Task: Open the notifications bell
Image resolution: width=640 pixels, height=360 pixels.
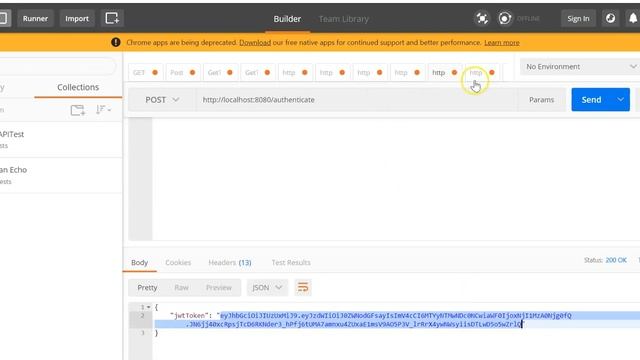Action: pos(633,18)
